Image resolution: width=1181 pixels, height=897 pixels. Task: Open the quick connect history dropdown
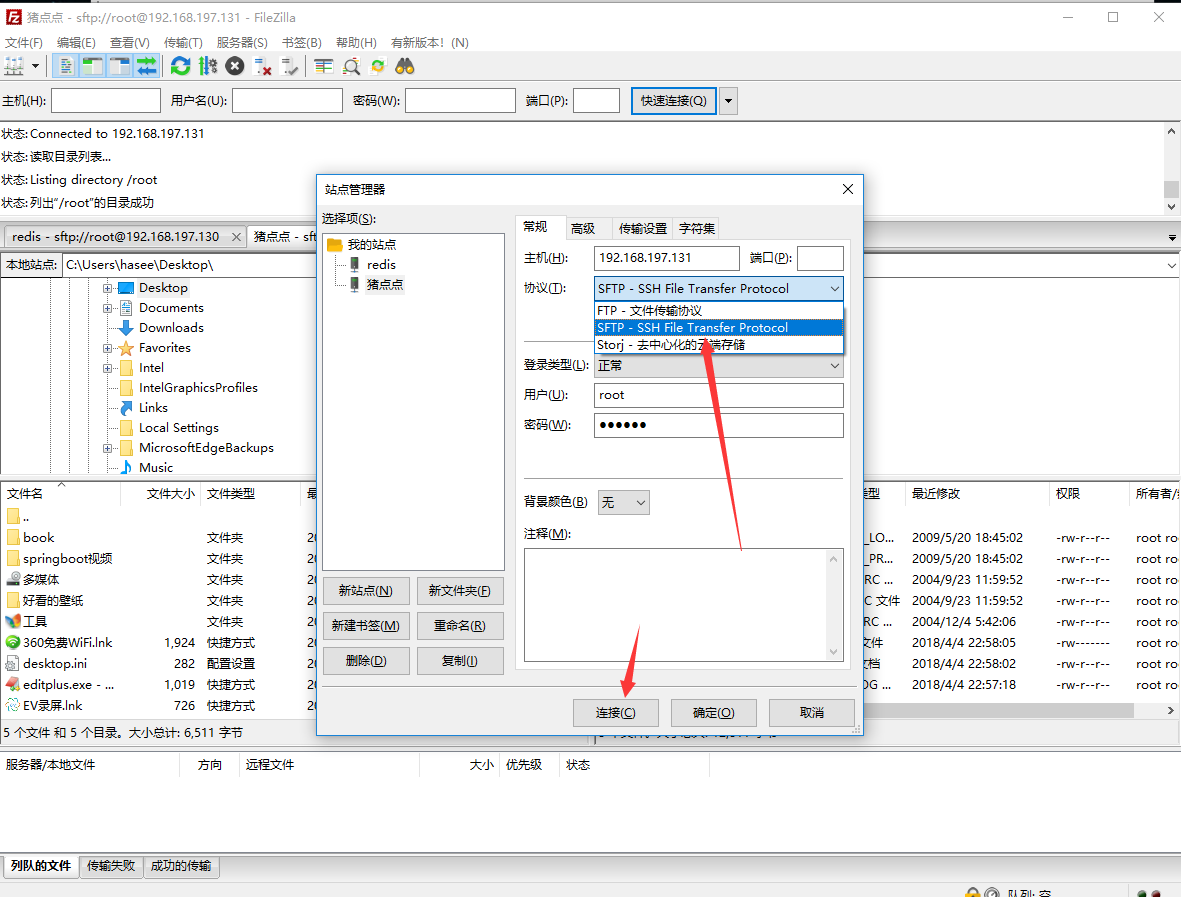(728, 101)
